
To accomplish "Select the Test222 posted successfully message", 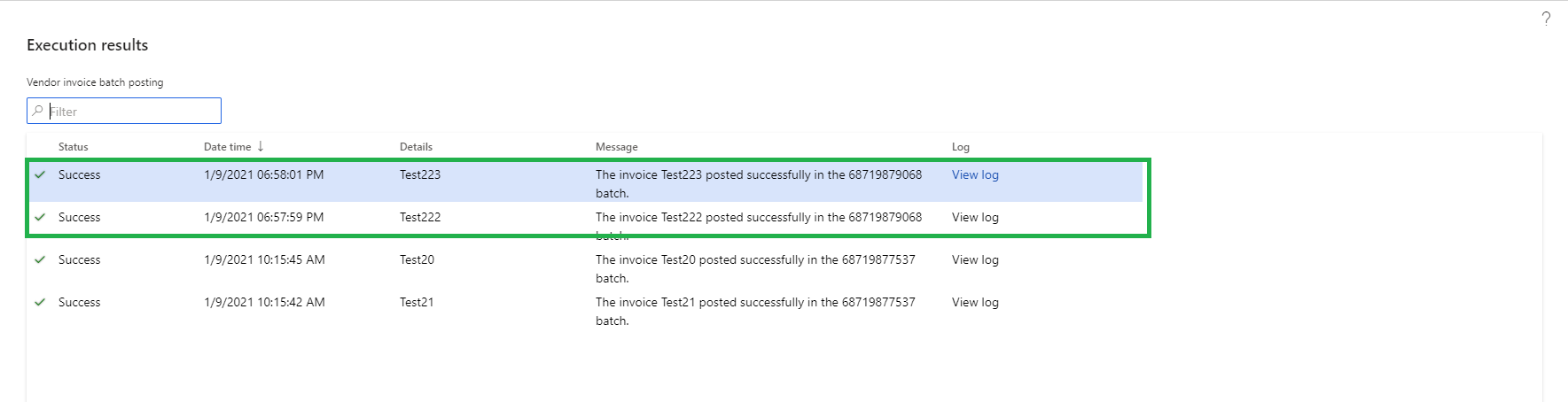I will [758, 217].
